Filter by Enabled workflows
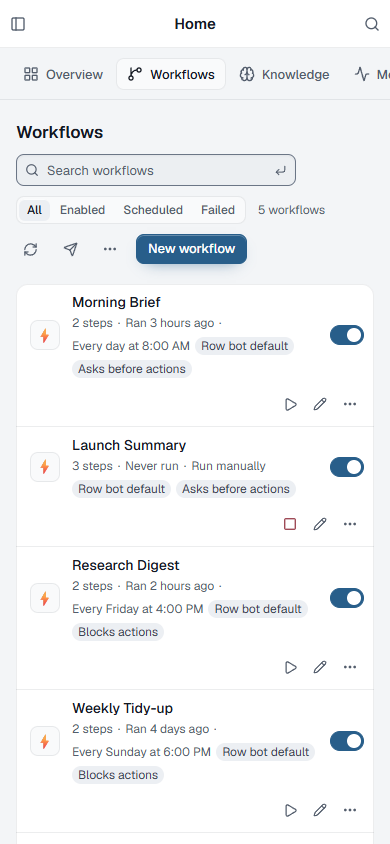The height and width of the screenshot is (844, 390). (82, 210)
